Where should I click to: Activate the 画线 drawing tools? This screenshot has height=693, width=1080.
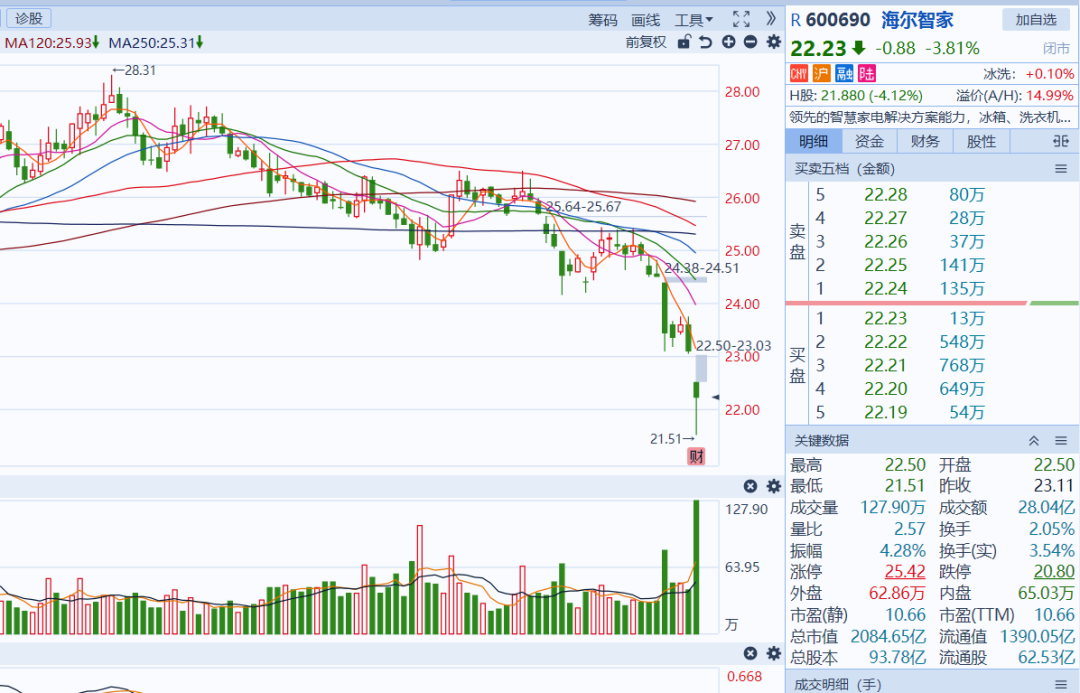tap(645, 20)
